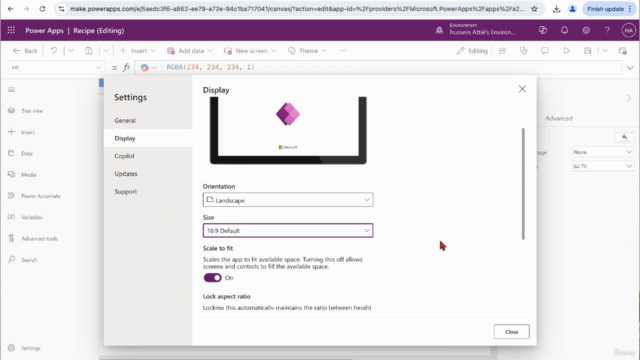The width and height of the screenshot is (640, 360).
Task: Open the Fit image position dropdown
Action: coord(602,166)
